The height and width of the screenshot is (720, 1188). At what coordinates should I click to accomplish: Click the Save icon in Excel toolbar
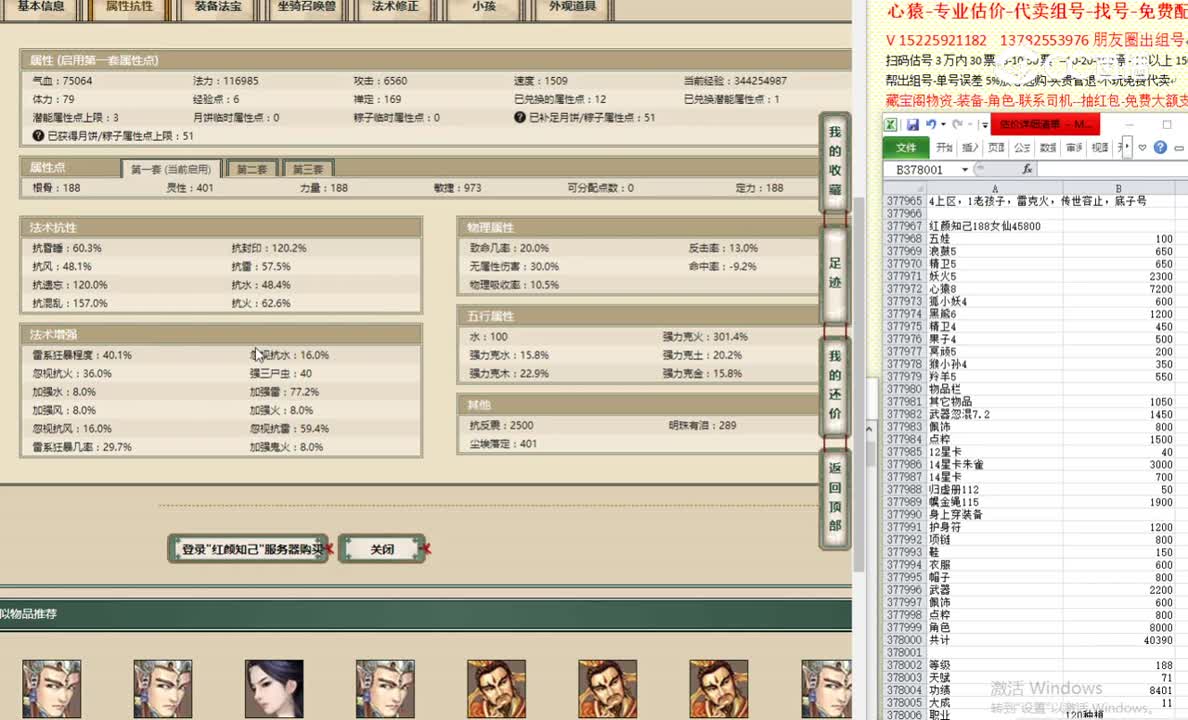coord(912,125)
